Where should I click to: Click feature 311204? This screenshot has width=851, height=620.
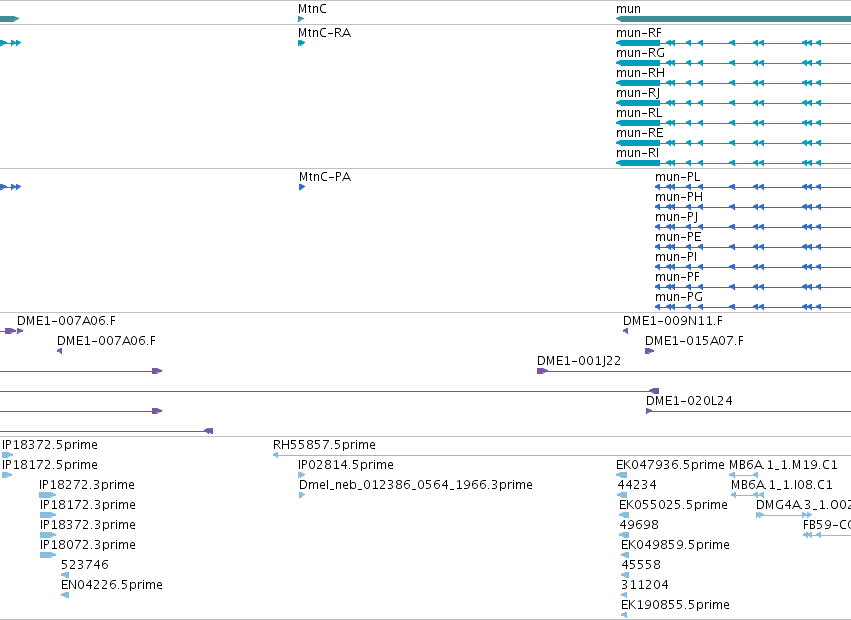[645, 585]
